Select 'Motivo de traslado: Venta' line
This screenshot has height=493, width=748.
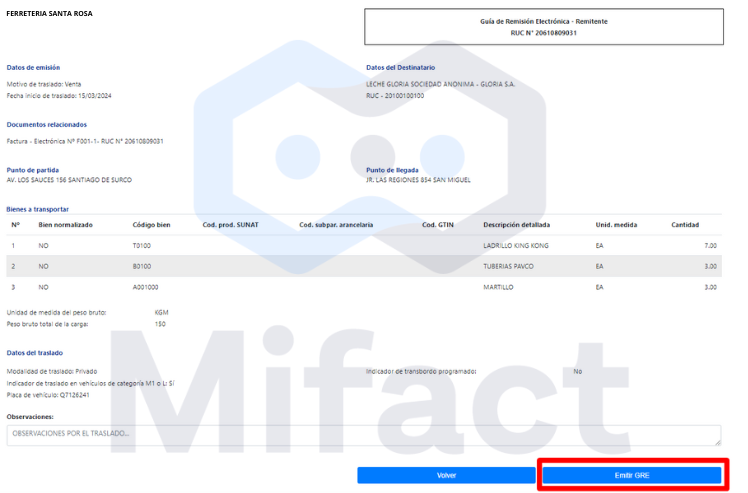44,84
